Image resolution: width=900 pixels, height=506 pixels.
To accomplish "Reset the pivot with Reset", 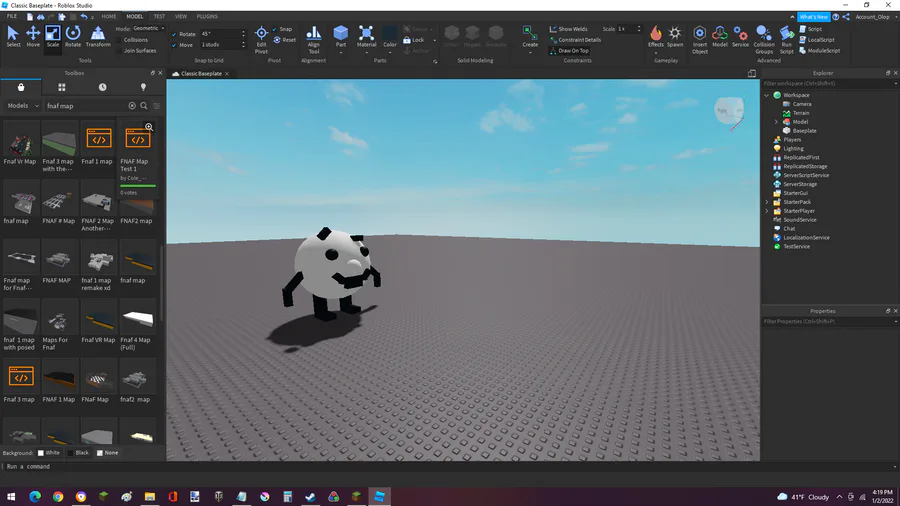I will click(x=285, y=40).
